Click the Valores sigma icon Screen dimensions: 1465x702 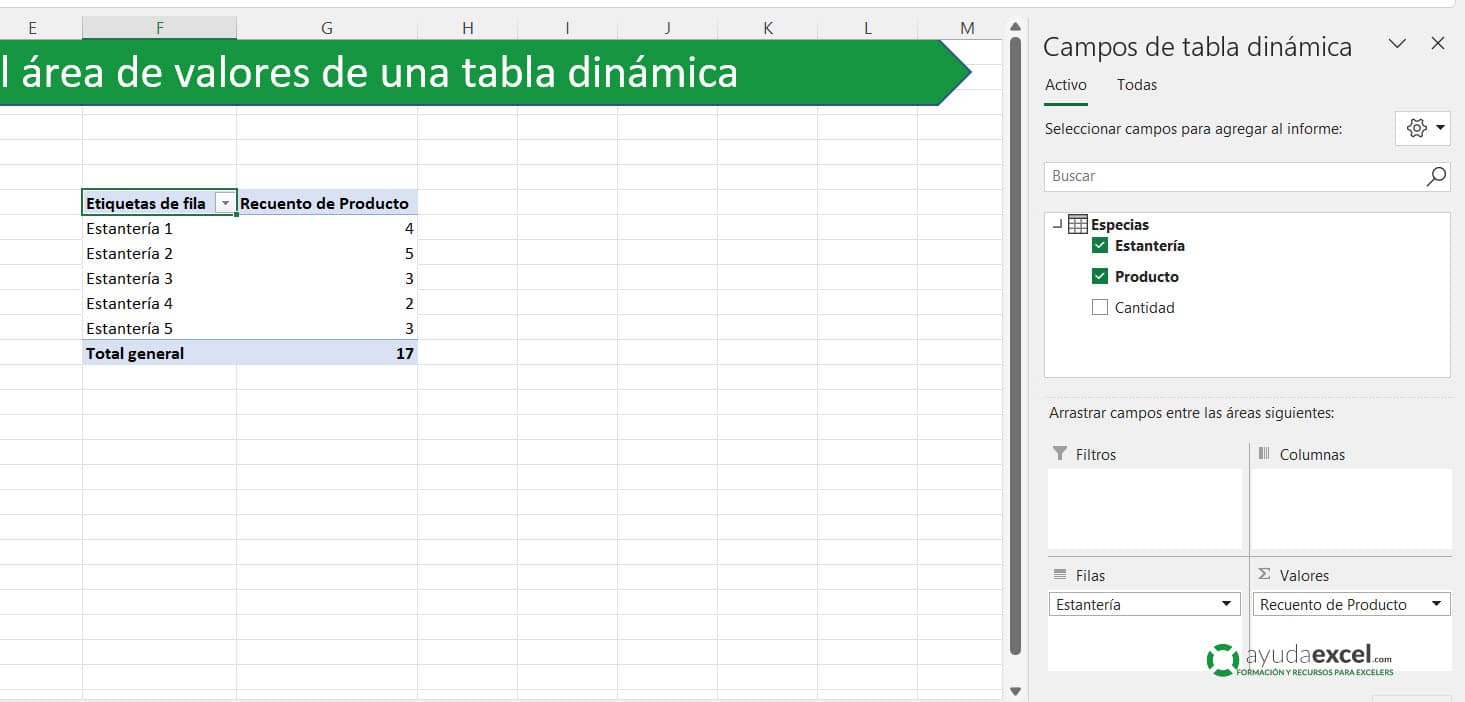pos(1266,575)
